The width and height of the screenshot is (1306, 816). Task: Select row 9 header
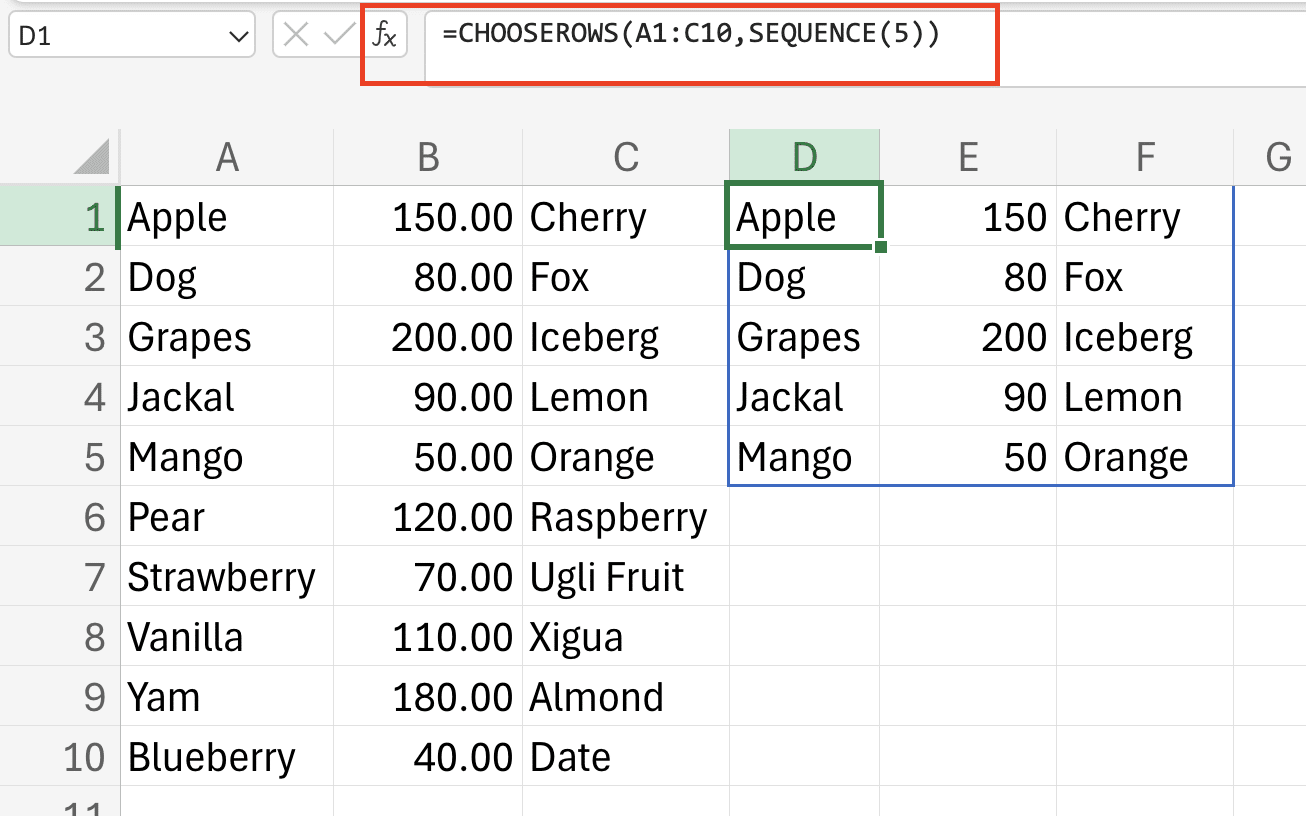[60, 696]
